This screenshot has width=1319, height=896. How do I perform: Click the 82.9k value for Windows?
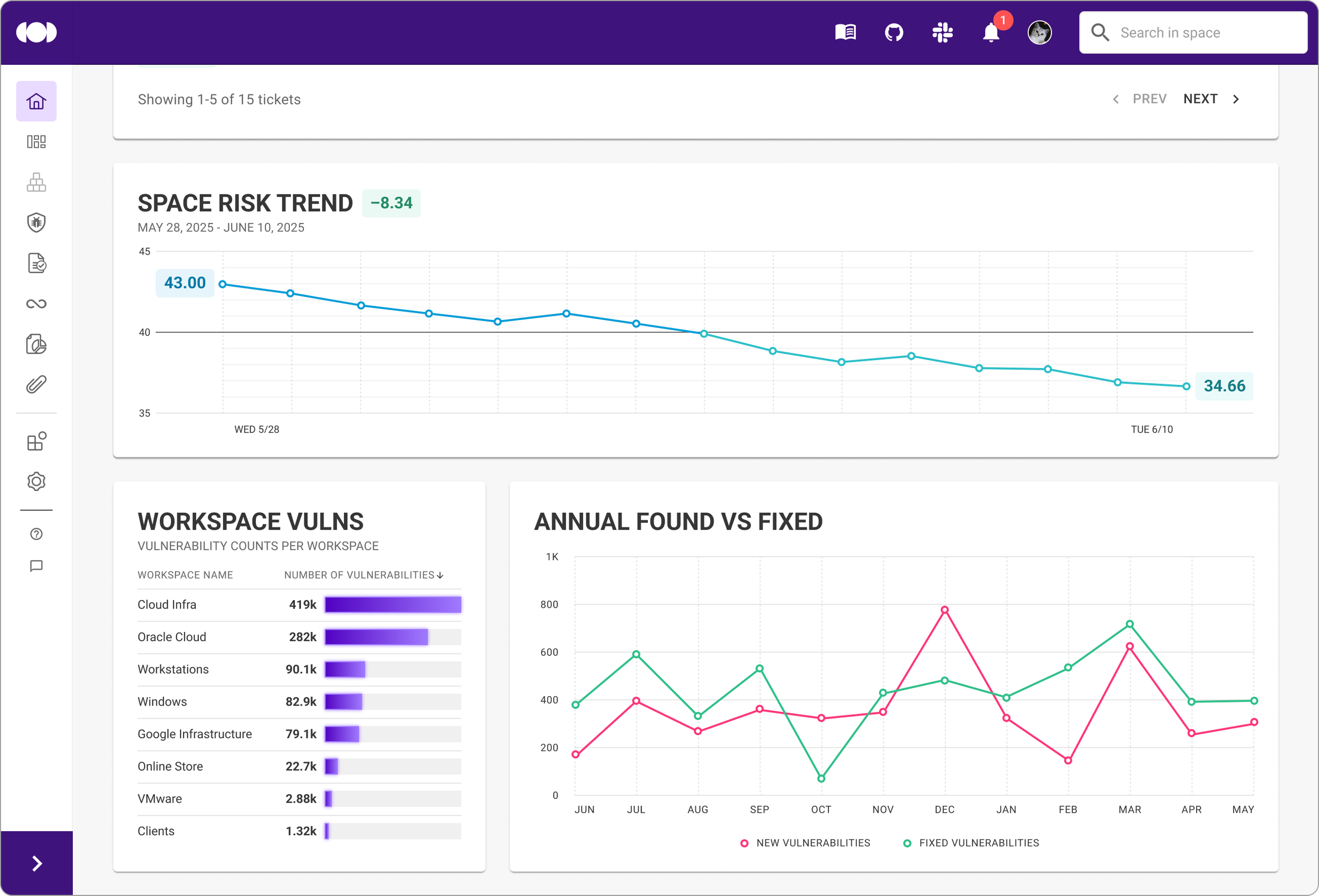pos(301,701)
